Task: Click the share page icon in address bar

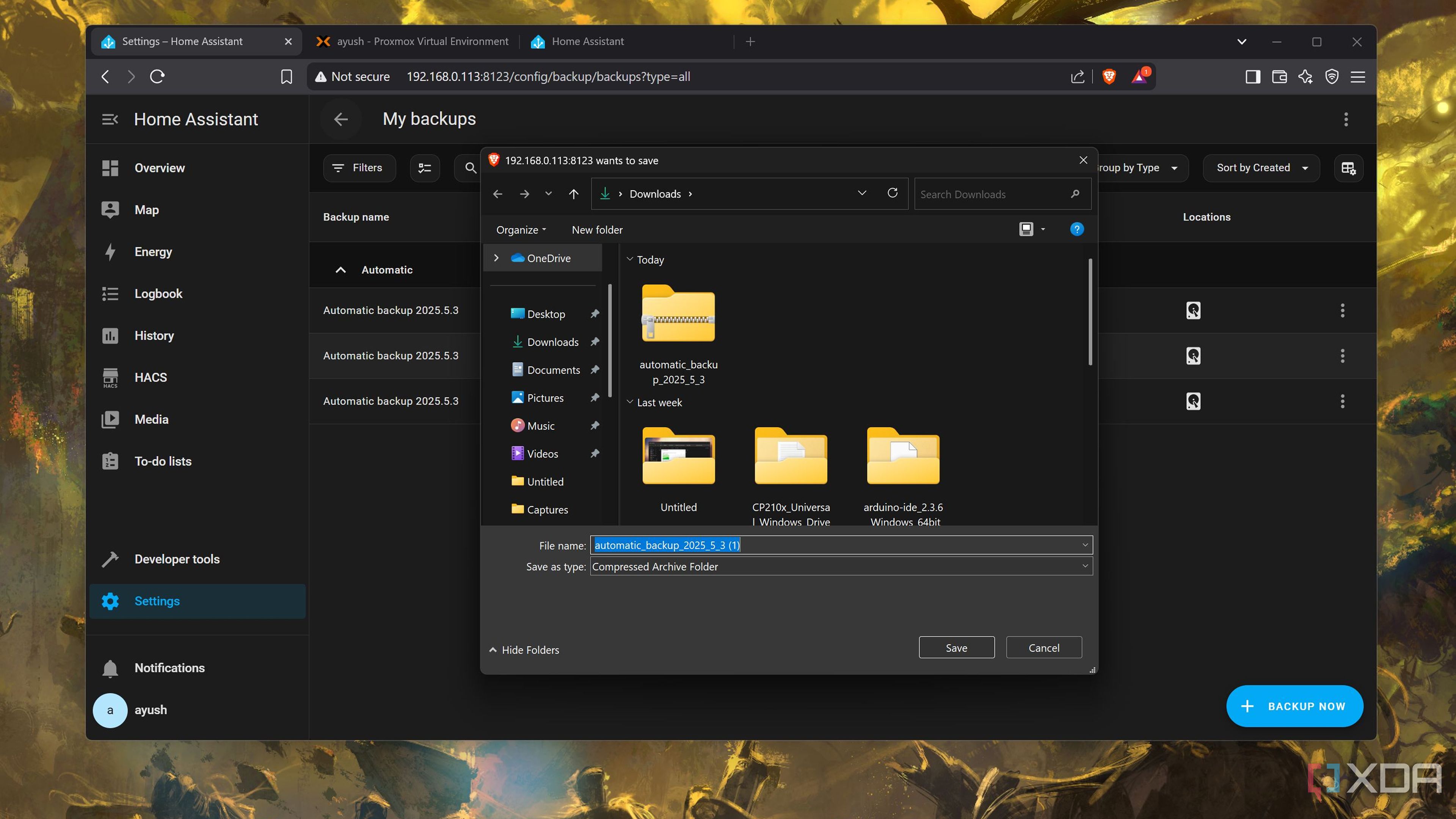Action: point(1077,77)
